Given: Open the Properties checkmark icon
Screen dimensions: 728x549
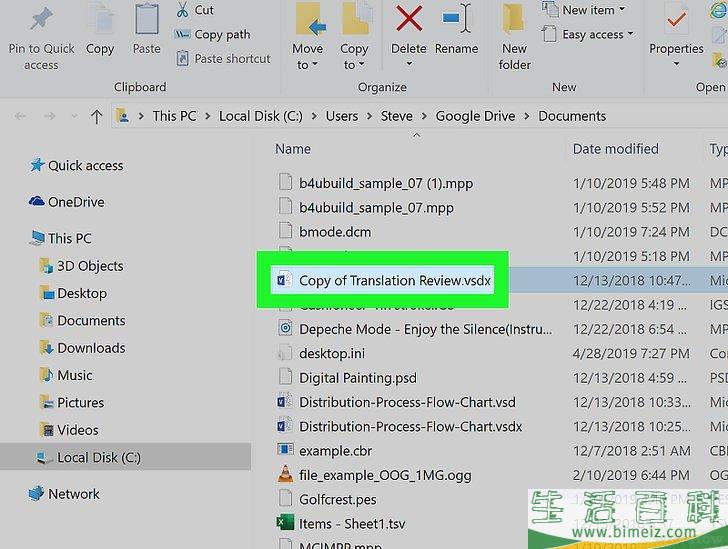Looking at the screenshot, I should (x=676, y=20).
